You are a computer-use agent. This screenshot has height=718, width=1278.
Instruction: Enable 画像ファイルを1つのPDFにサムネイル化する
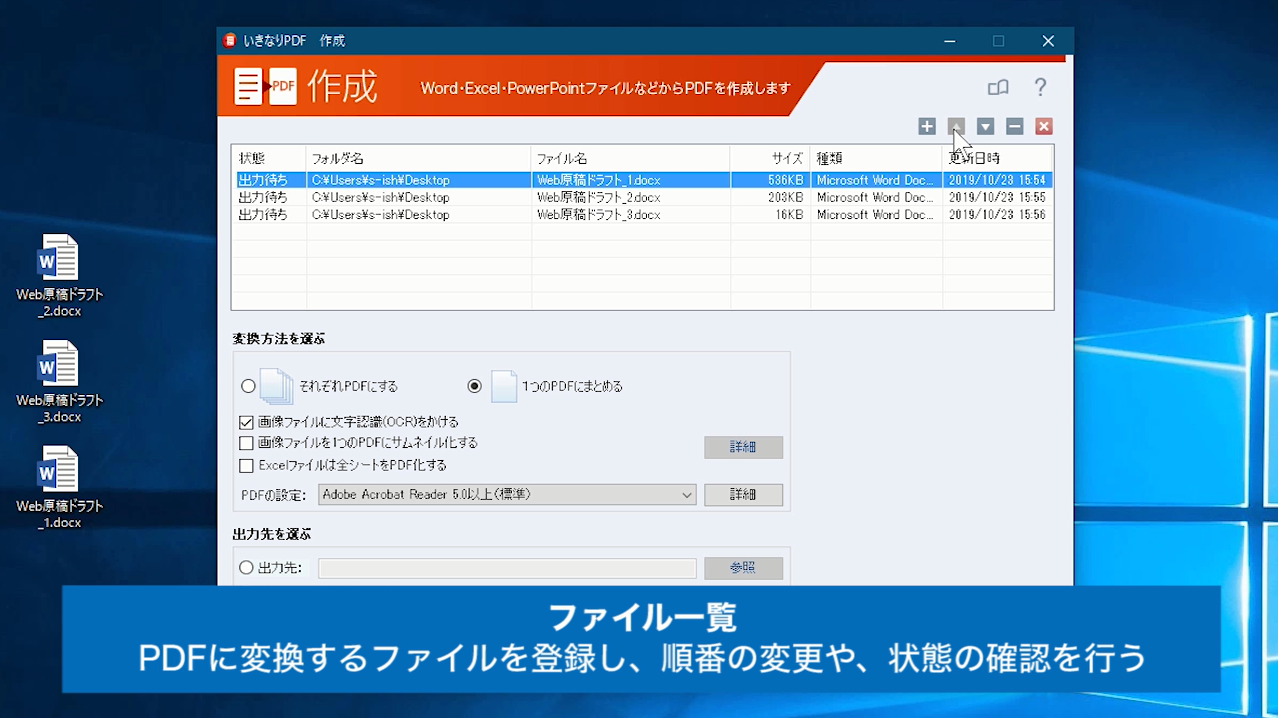(247, 443)
